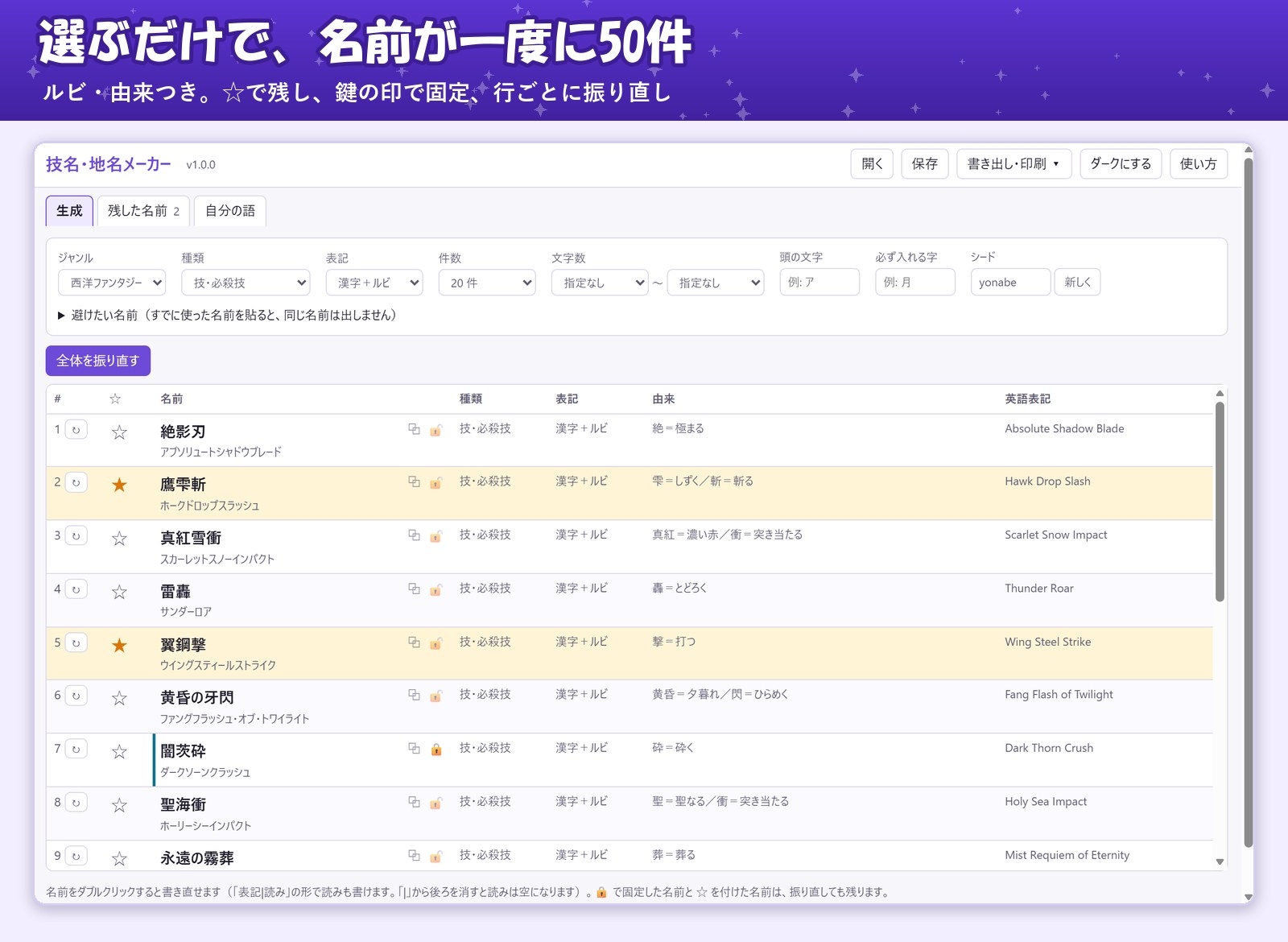
Task: Copy the name 鷹雫斬
Action: click(414, 482)
